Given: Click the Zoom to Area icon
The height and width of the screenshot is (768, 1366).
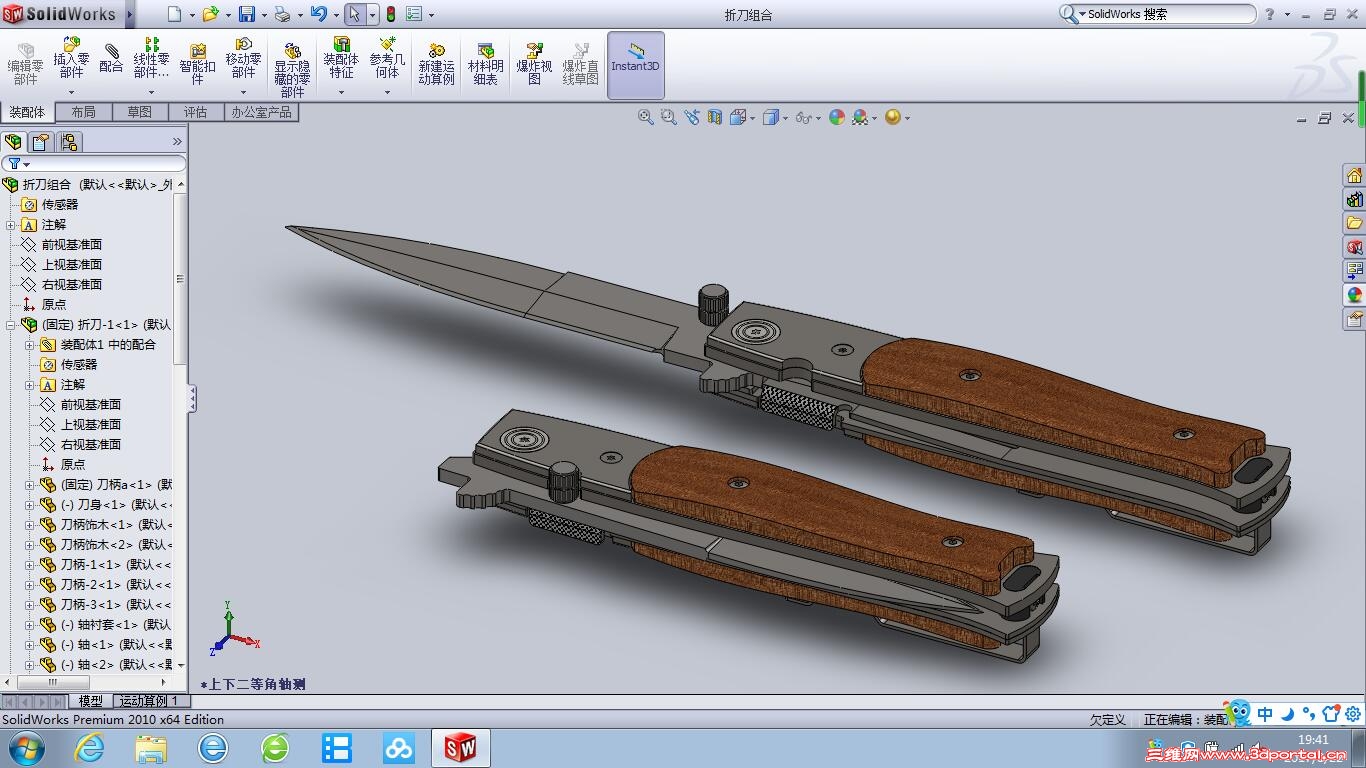Looking at the screenshot, I should pyautogui.click(x=669, y=117).
